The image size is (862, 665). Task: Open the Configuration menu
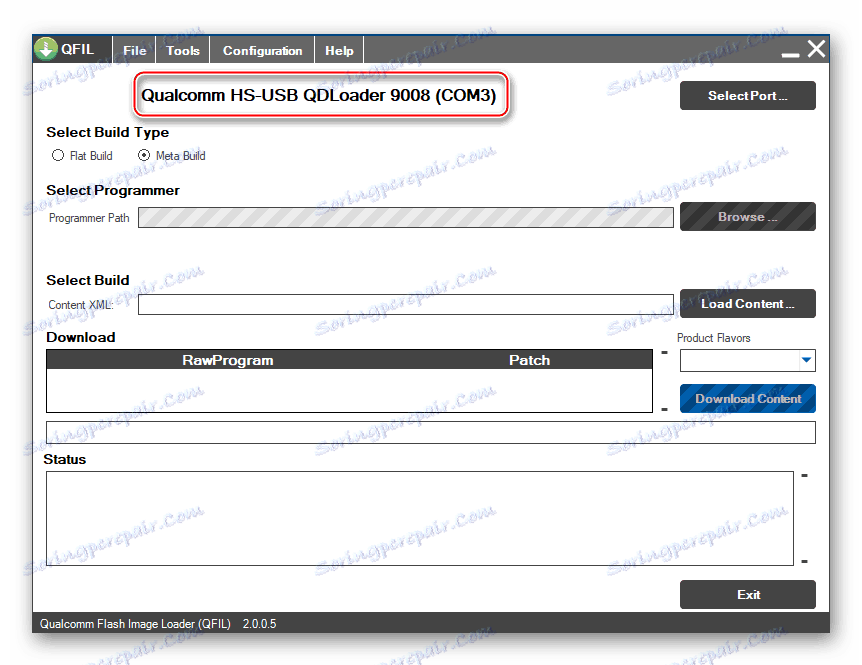[262, 51]
